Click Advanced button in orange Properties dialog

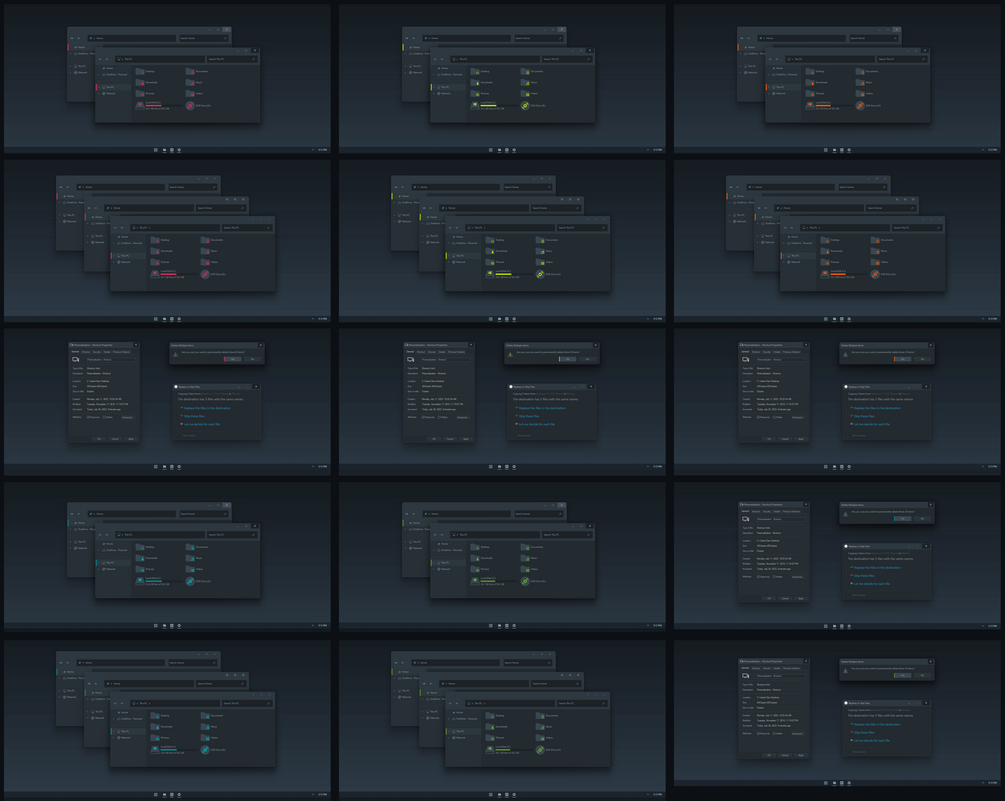797,417
